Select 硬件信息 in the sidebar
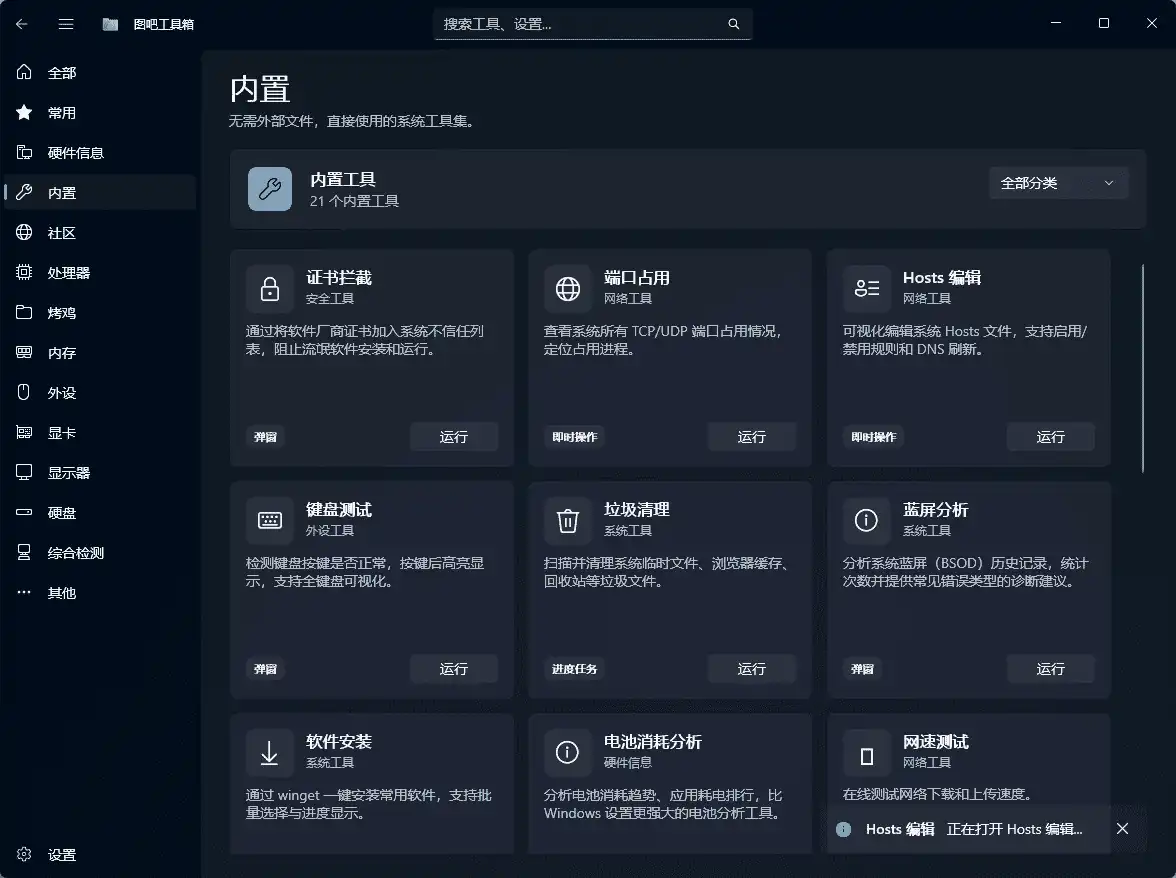Image resolution: width=1176 pixels, height=878 pixels. click(x=100, y=153)
